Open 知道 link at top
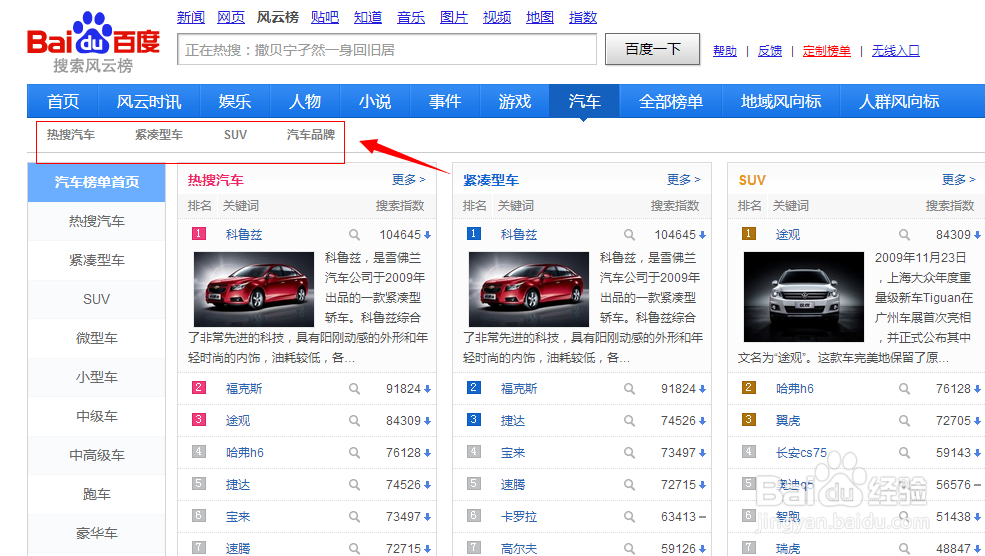 [x=367, y=17]
